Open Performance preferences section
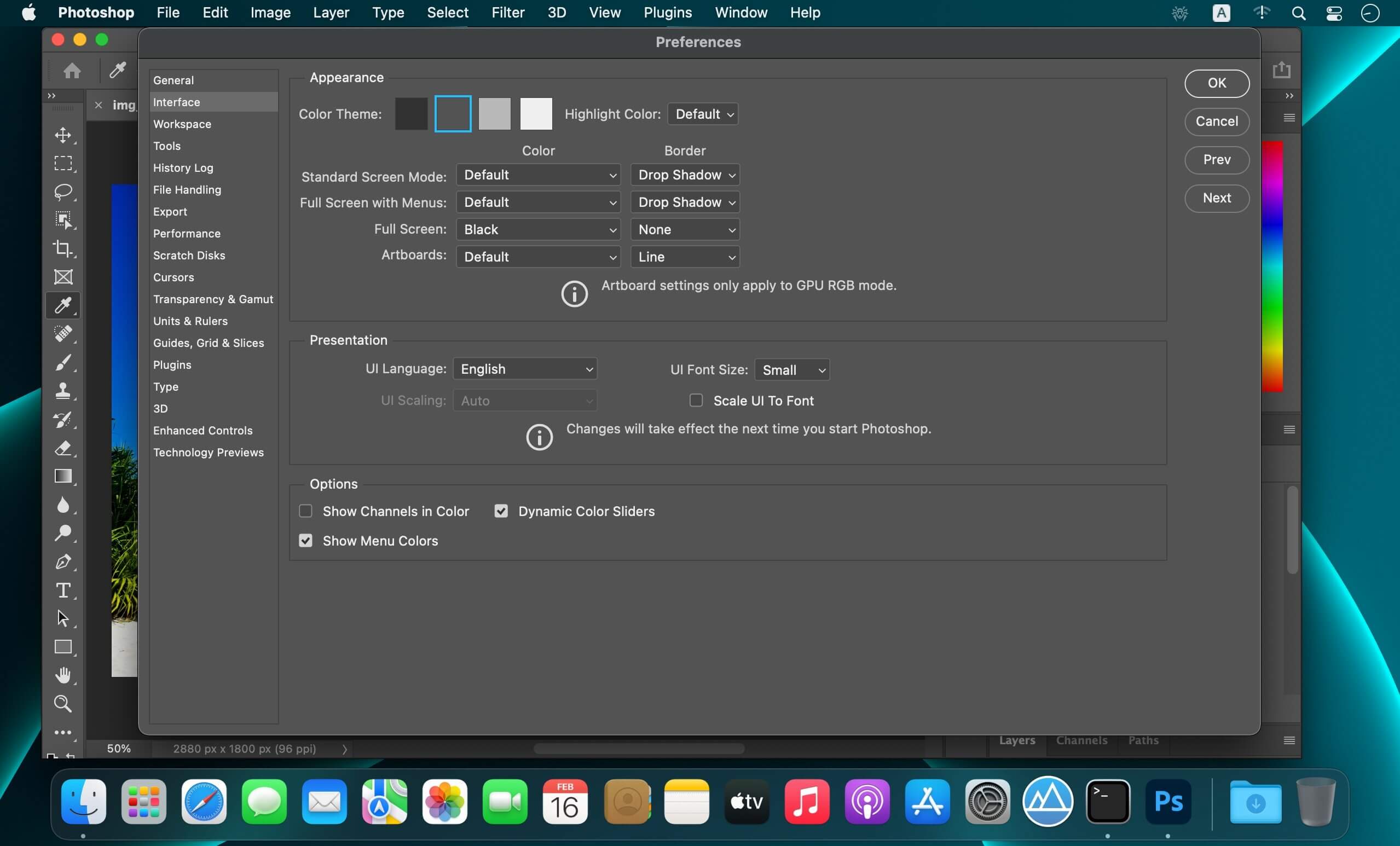This screenshot has height=846, width=1400. pos(187,233)
